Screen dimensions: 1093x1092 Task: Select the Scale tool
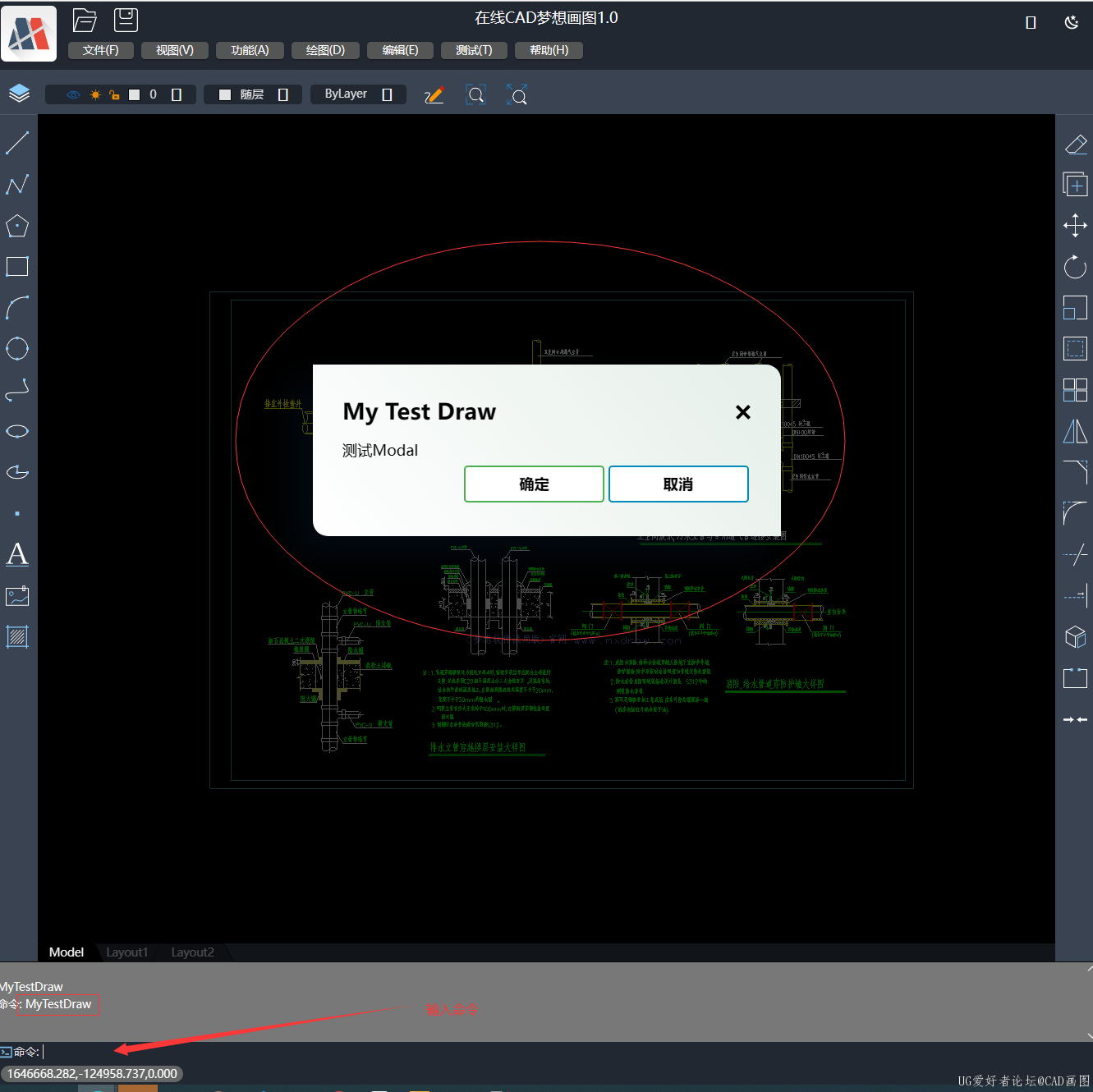1076,307
